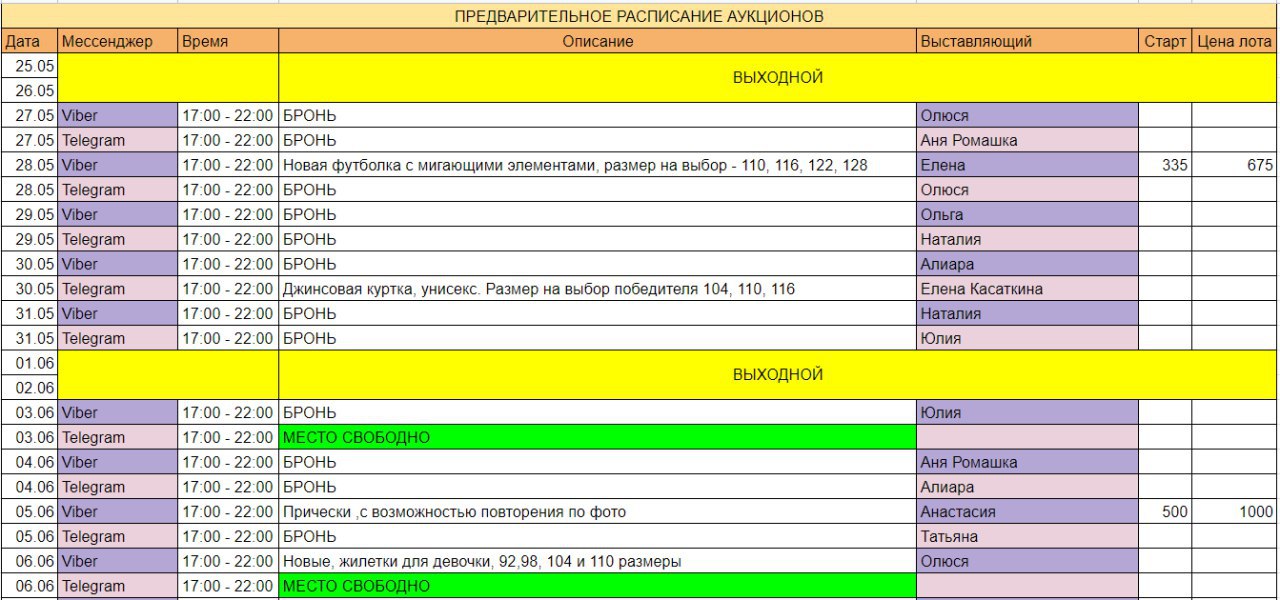1280x600 pixels.
Task: Click the Мессенджер column header
Action: (x=118, y=42)
